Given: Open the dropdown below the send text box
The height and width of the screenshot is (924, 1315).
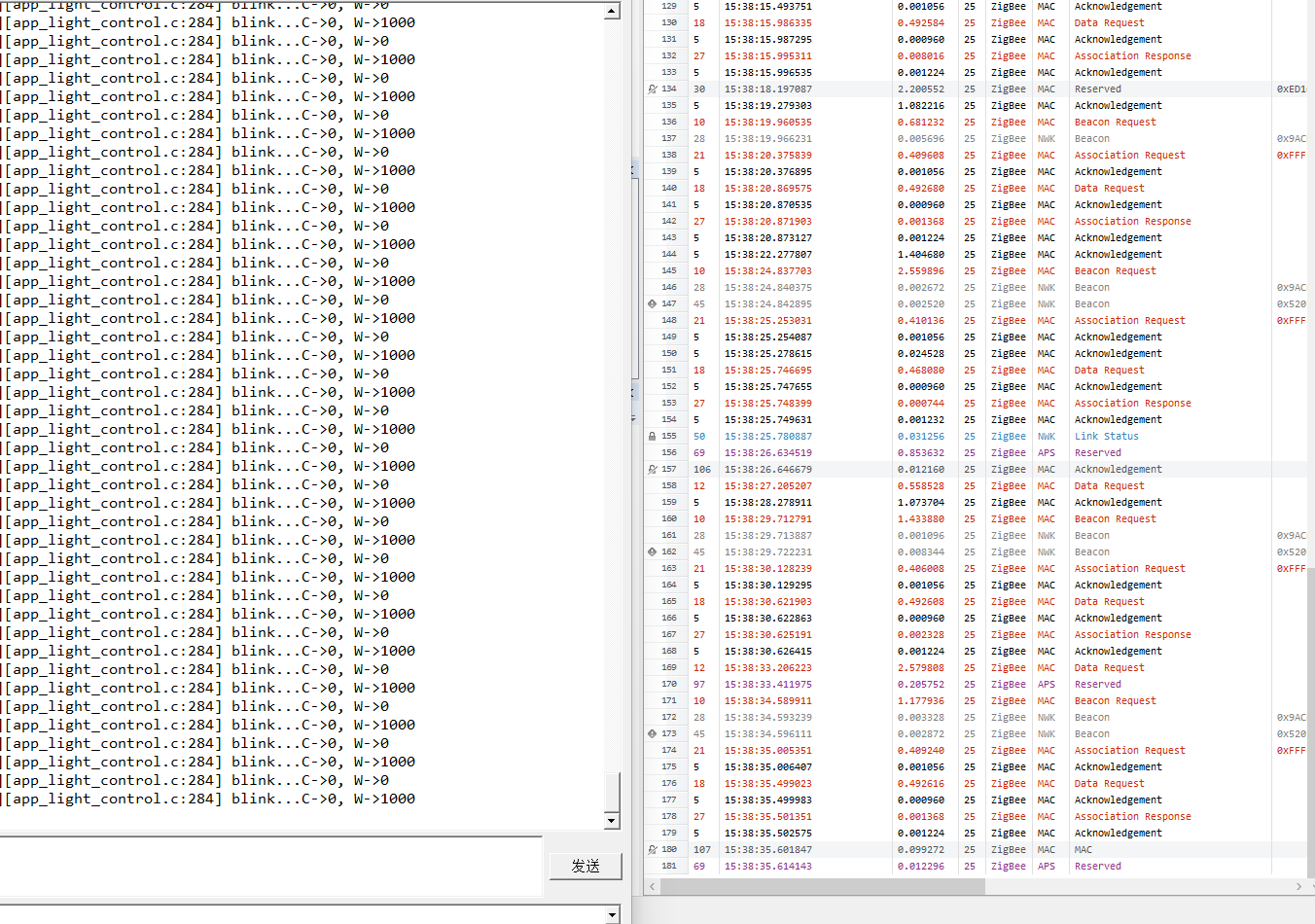Looking at the screenshot, I should (612, 914).
